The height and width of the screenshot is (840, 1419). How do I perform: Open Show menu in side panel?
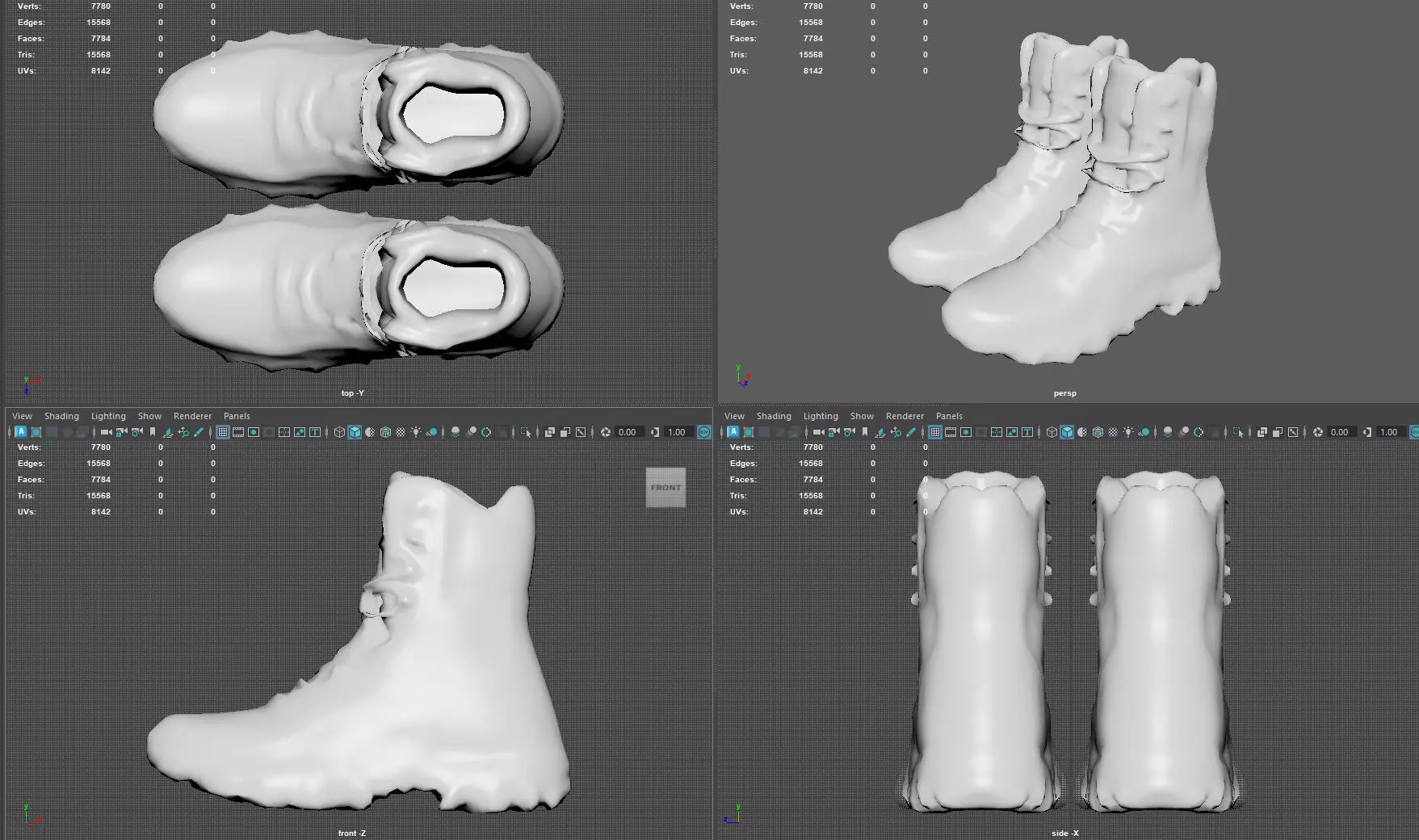coord(862,416)
